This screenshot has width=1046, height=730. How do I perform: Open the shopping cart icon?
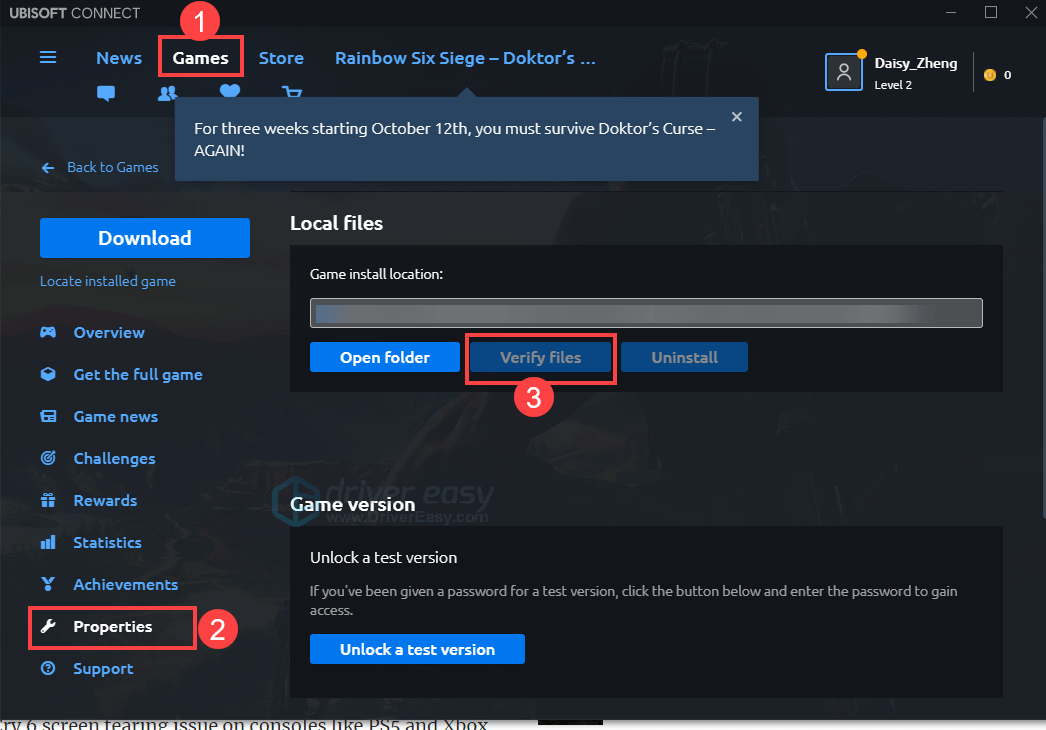[x=292, y=92]
